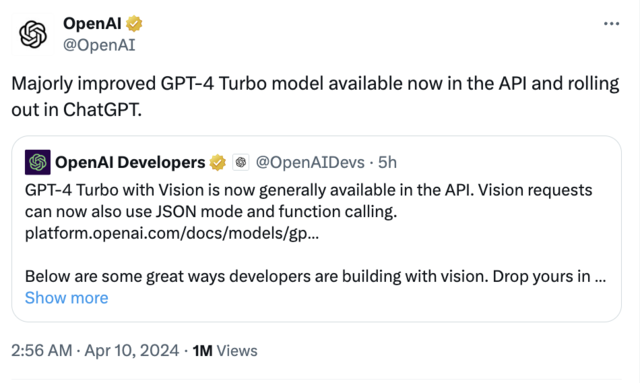Open the OpenAI Developers display name
Image resolution: width=640 pixels, height=383 pixels.
point(130,163)
